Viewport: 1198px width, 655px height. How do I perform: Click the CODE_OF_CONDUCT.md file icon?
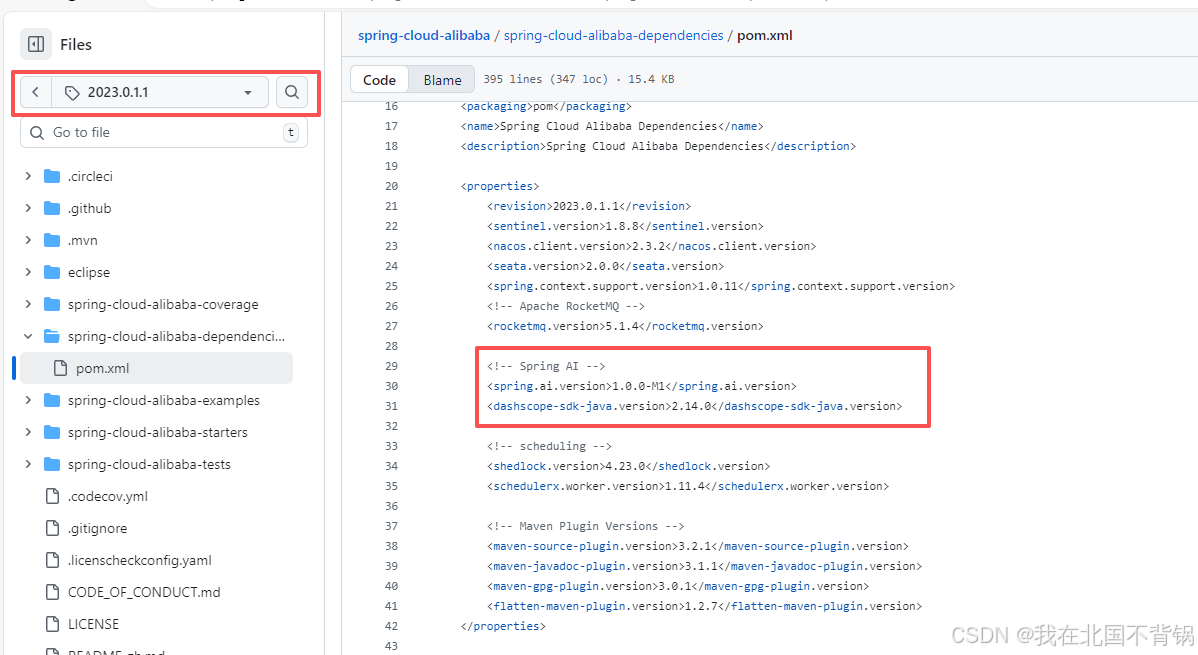52,592
